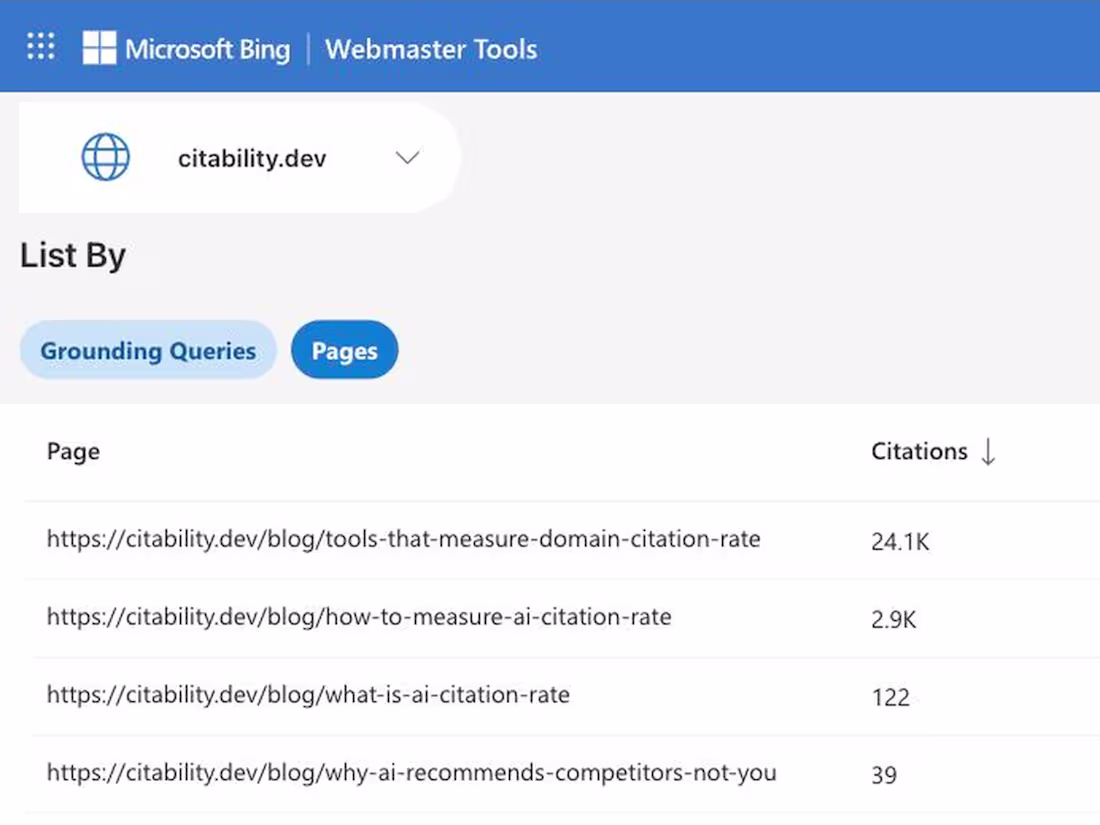This screenshot has height=825, width=1100.
Task: Click the 2.9K citations value
Action: point(893,619)
